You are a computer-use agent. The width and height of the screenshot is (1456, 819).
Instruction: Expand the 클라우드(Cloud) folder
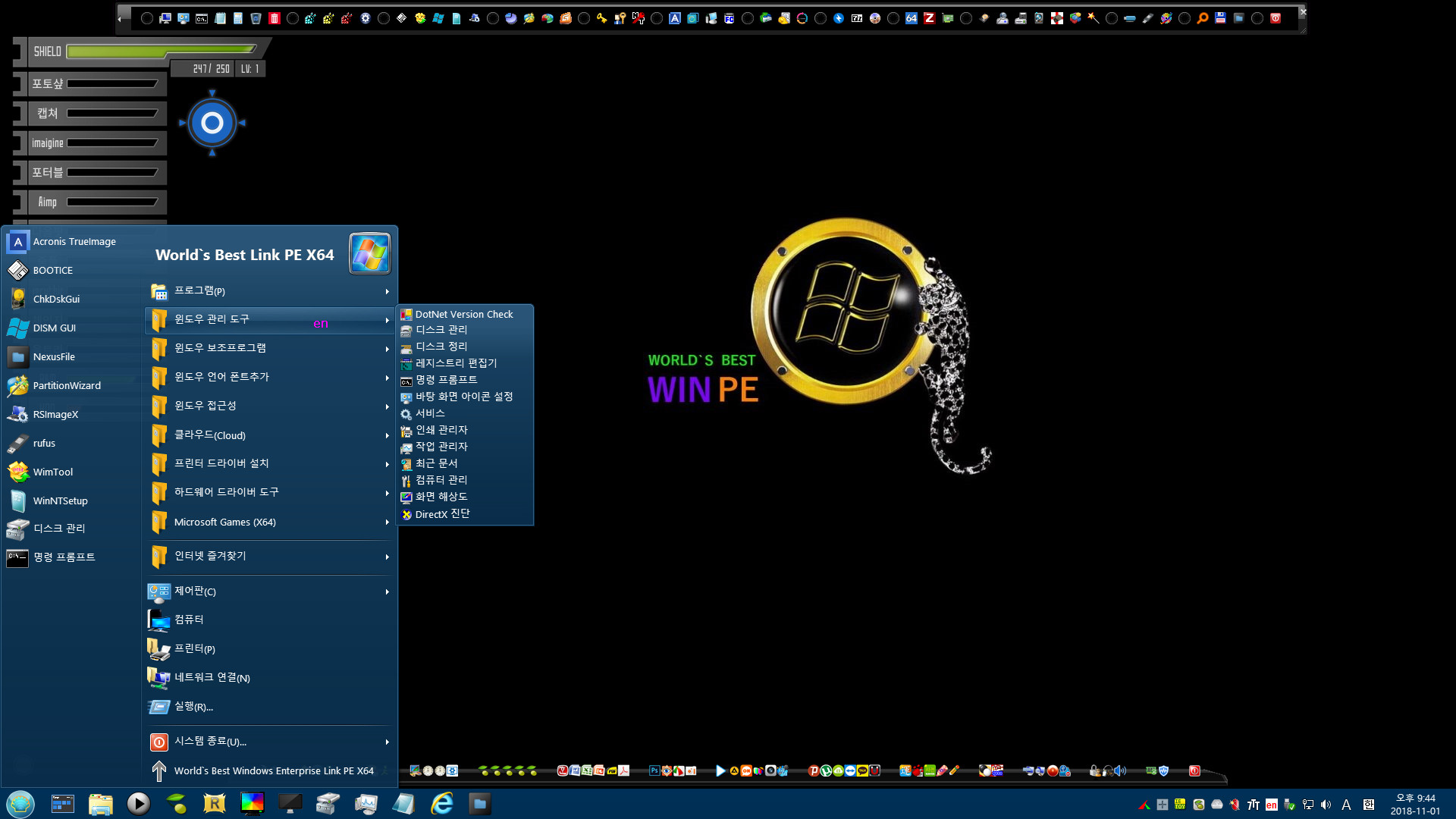(270, 435)
